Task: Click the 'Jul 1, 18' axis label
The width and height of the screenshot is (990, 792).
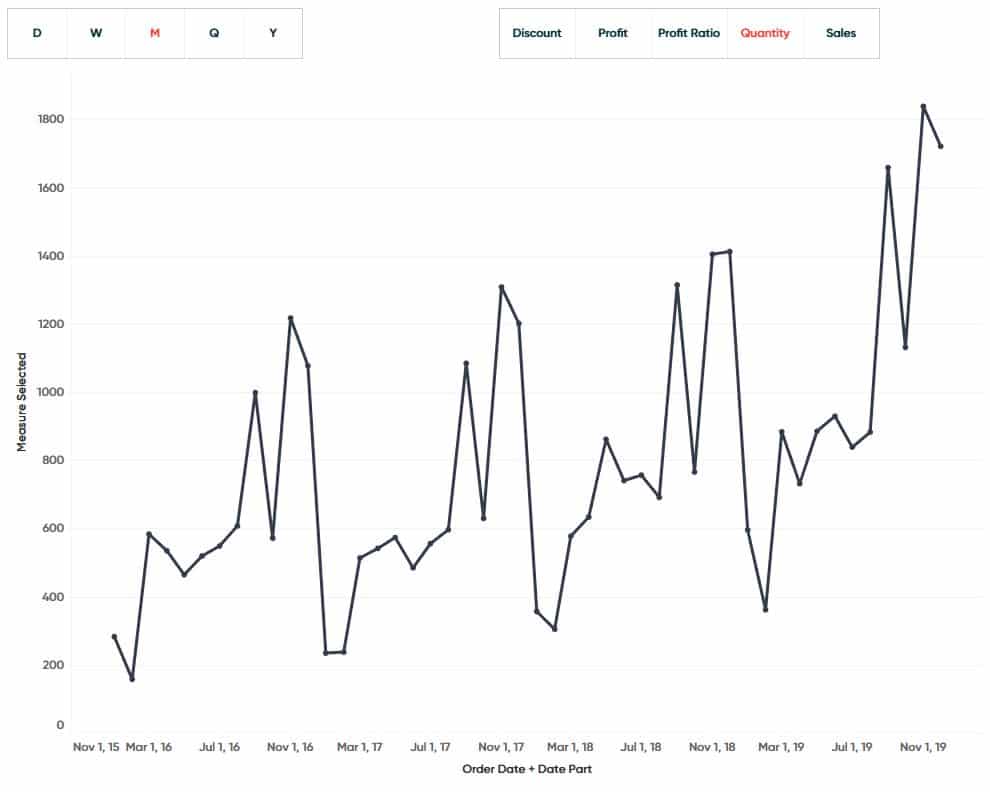Action: pyautogui.click(x=641, y=747)
